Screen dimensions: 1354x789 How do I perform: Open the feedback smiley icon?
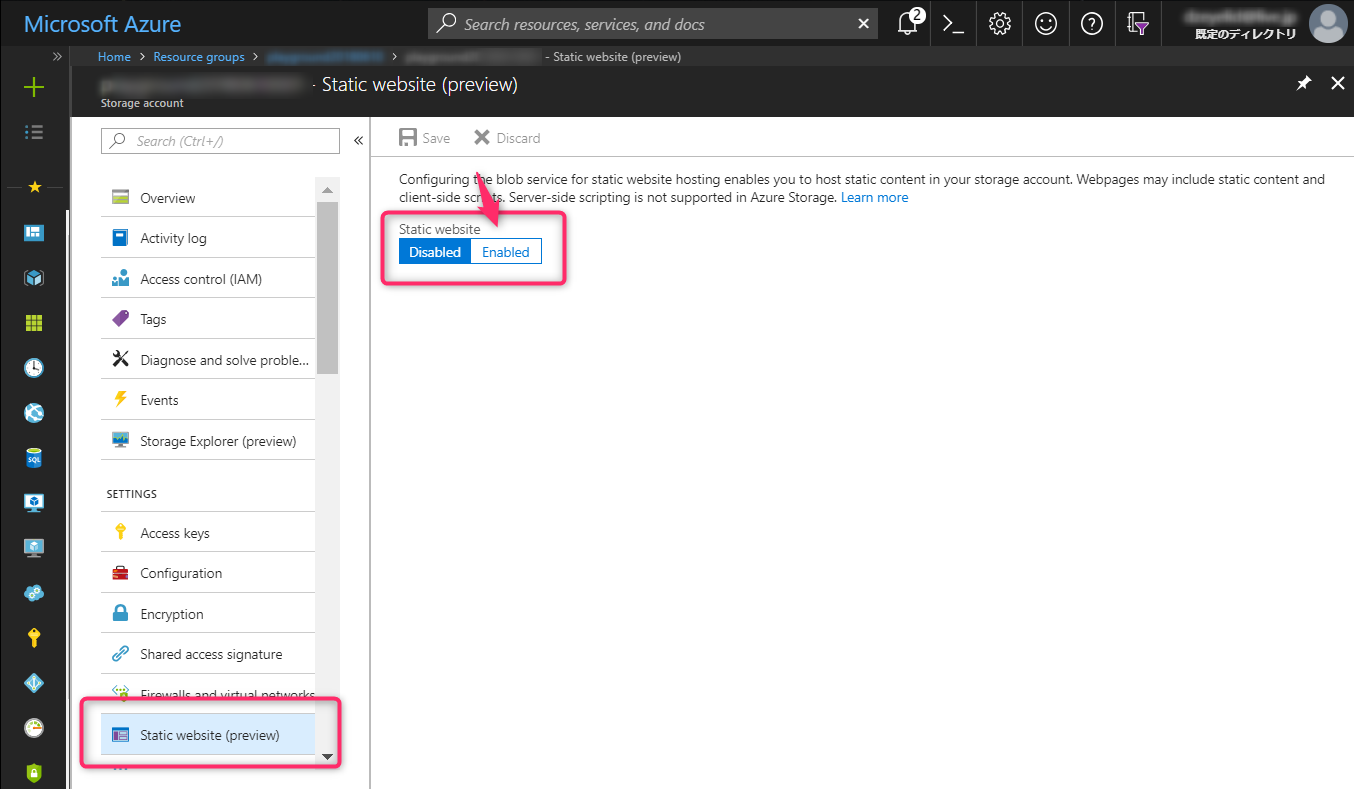click(x=1045, y=23)
